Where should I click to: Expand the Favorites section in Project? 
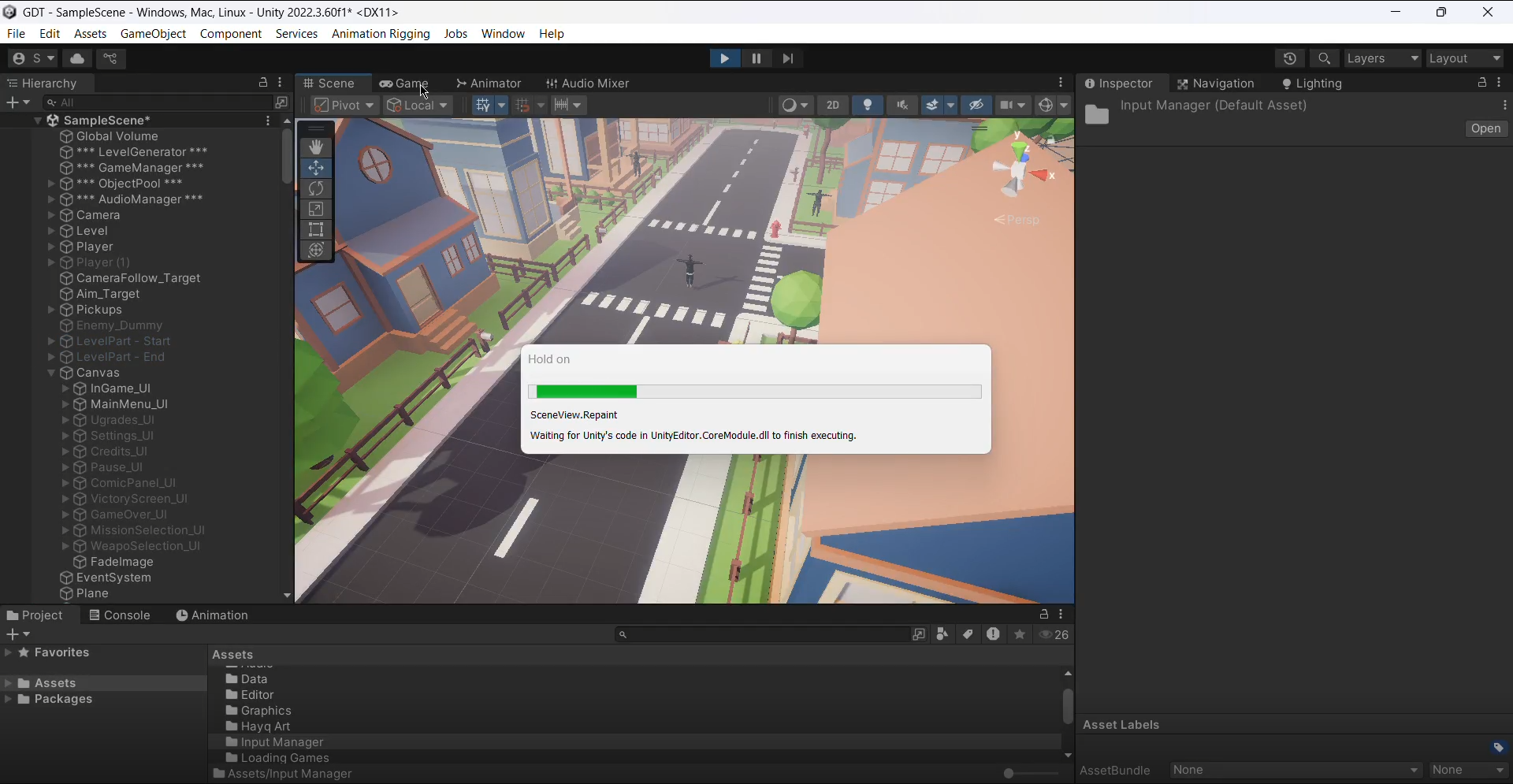tap(8, 652)
